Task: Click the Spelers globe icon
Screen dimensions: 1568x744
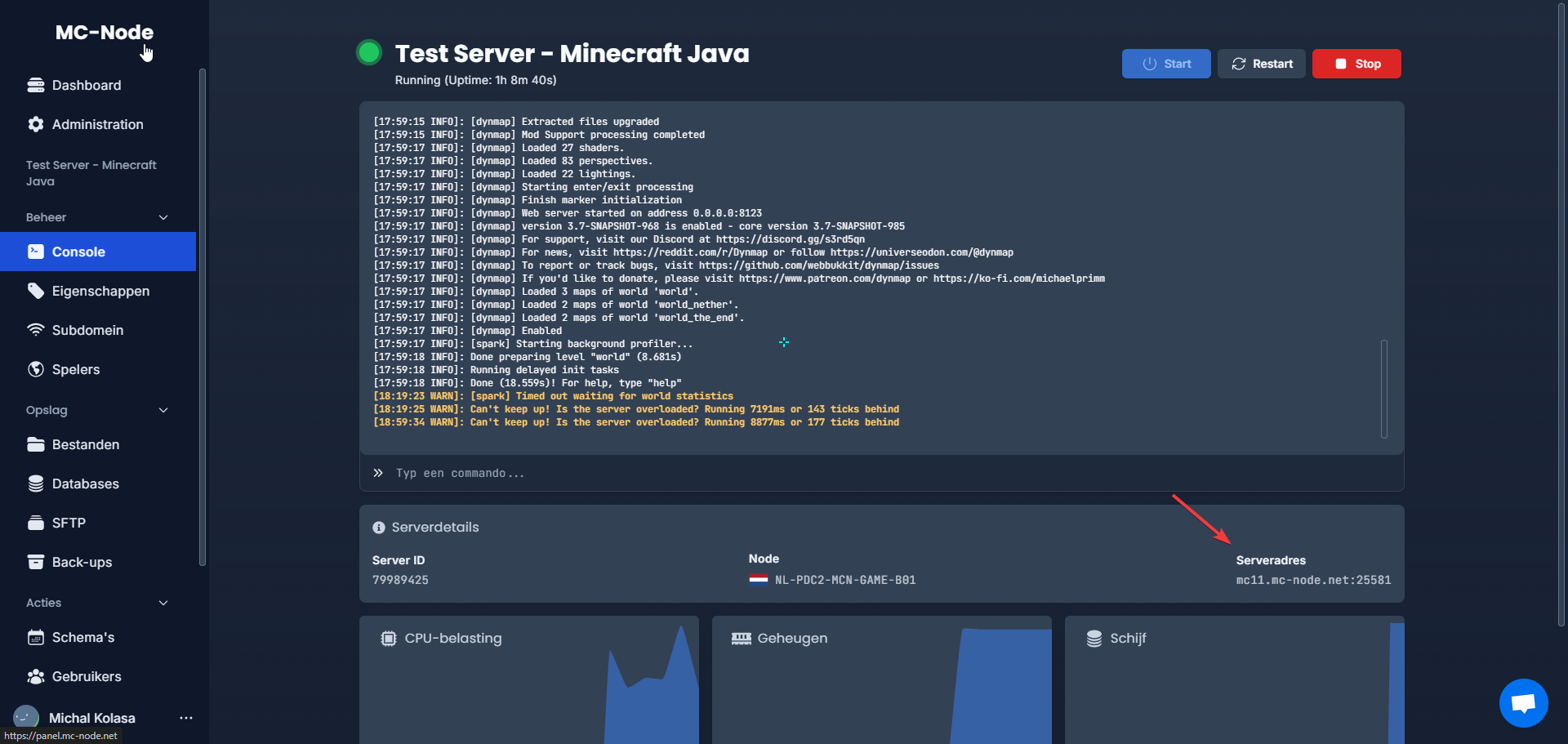Action: pos(36,369)
